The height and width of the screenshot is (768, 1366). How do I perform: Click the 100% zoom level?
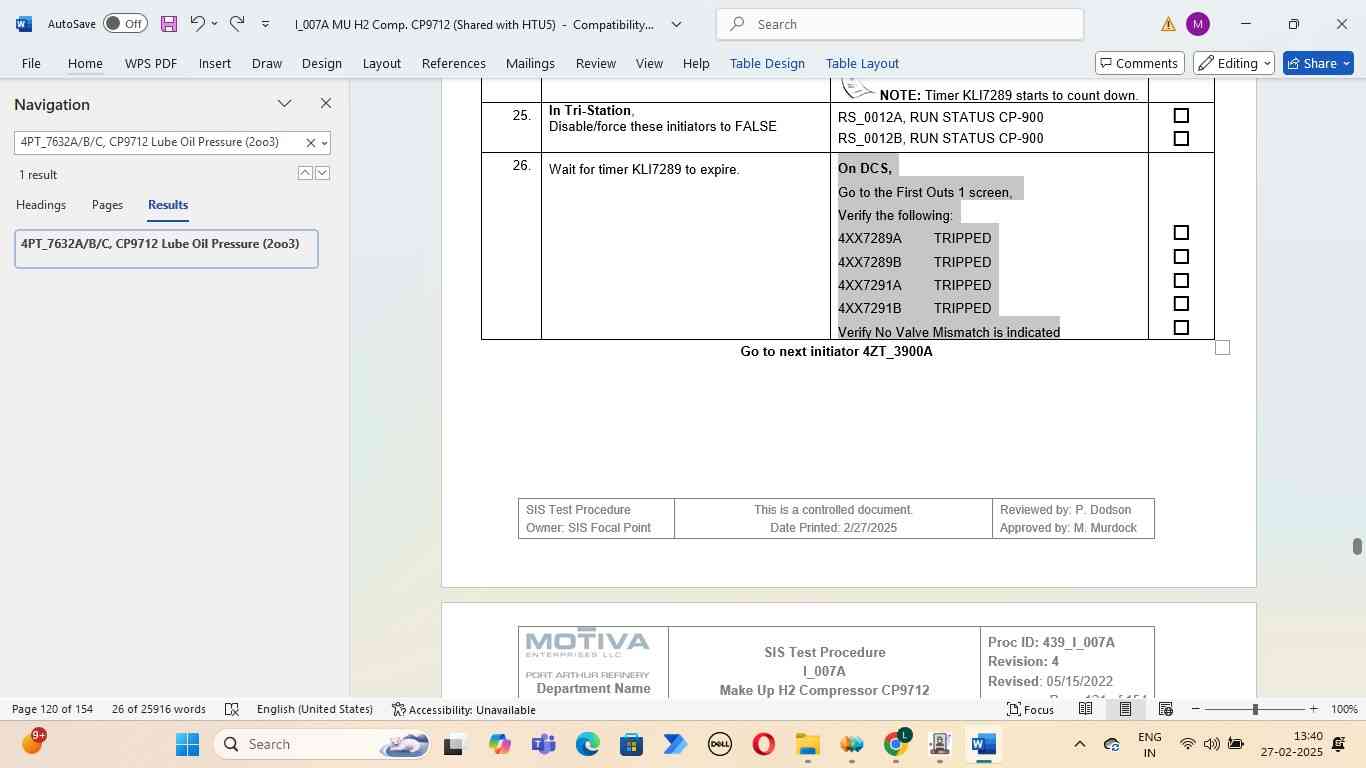click(x=1344, y=709)
